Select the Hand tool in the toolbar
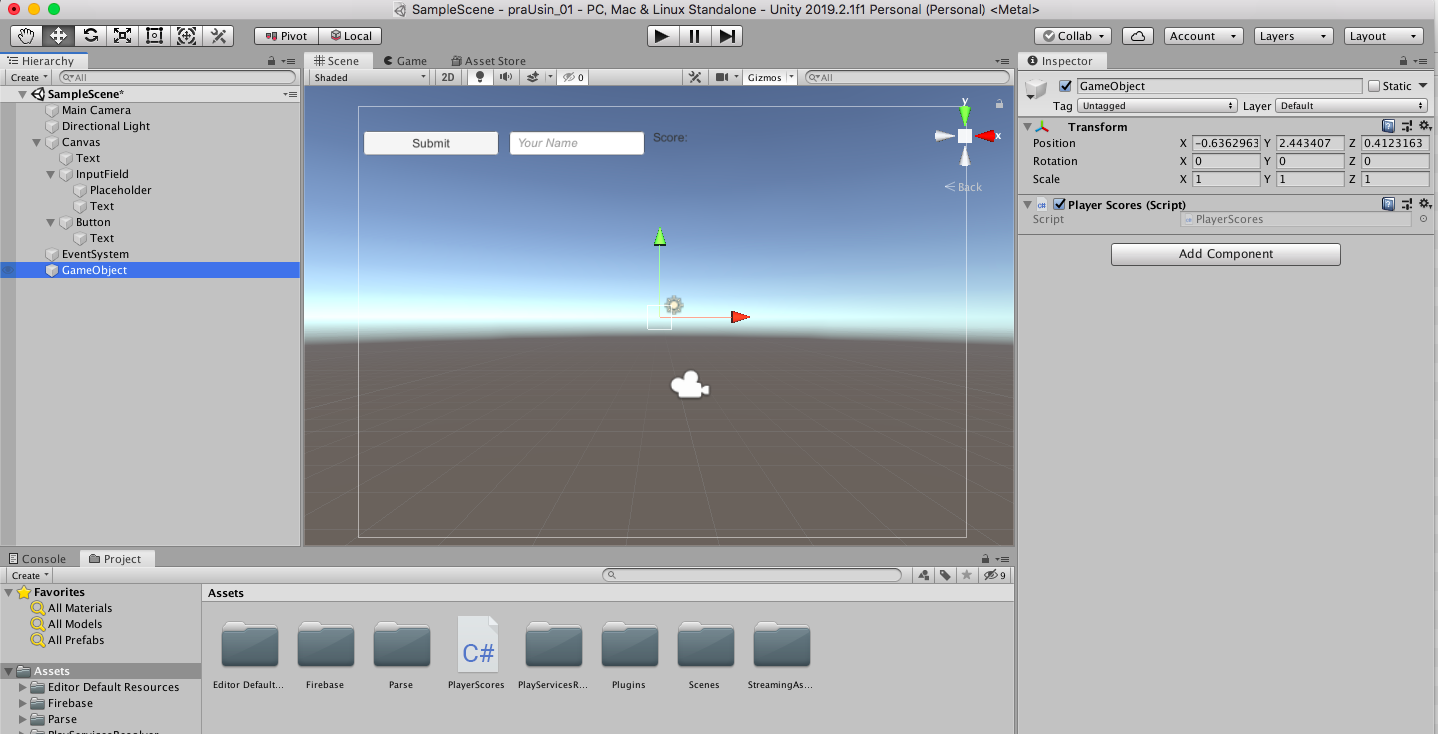Image resolution: width=1438 pixels, height=734 pixels. 26,36
